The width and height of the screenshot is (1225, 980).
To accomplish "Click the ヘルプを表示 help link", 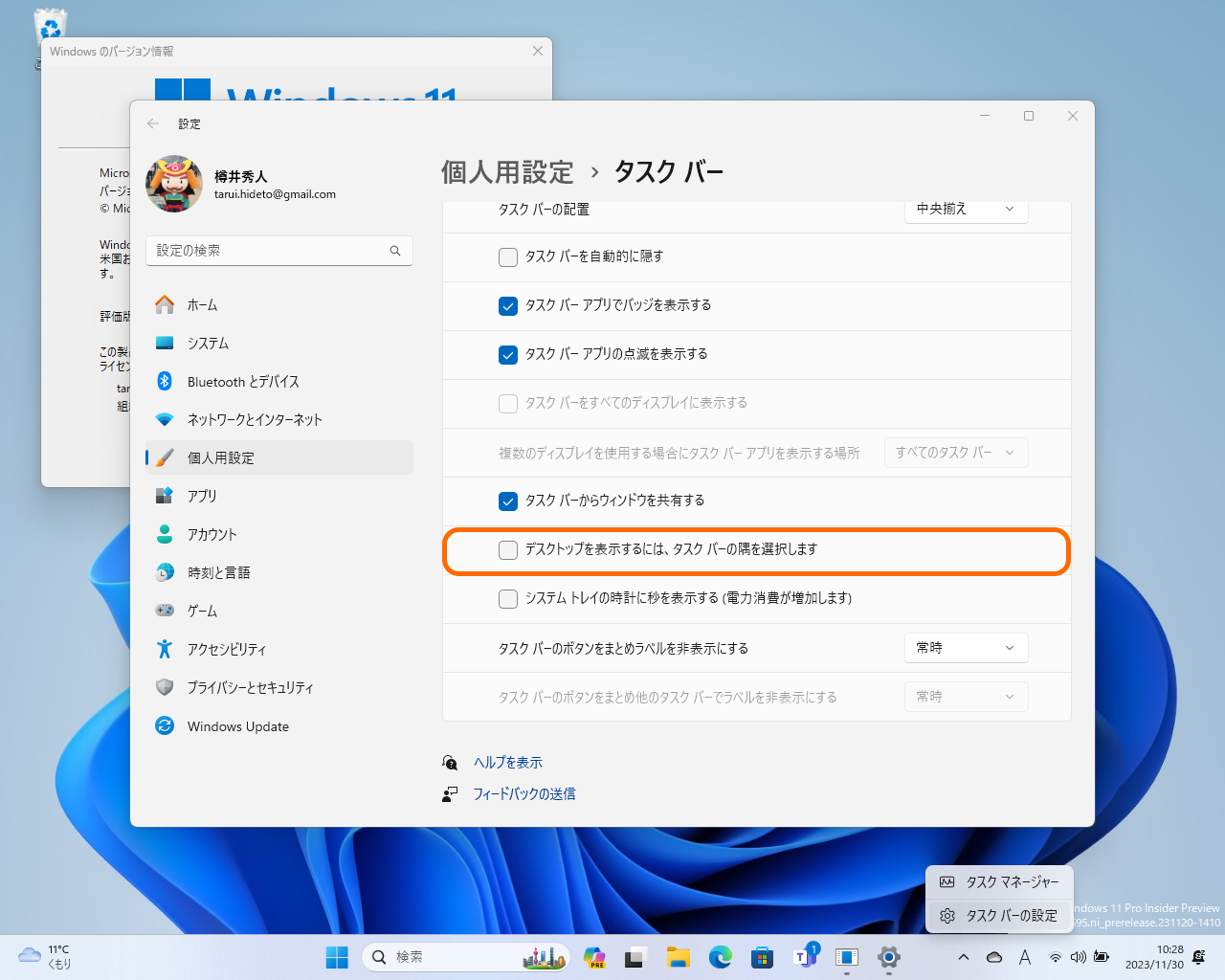I will coord(507,762).
